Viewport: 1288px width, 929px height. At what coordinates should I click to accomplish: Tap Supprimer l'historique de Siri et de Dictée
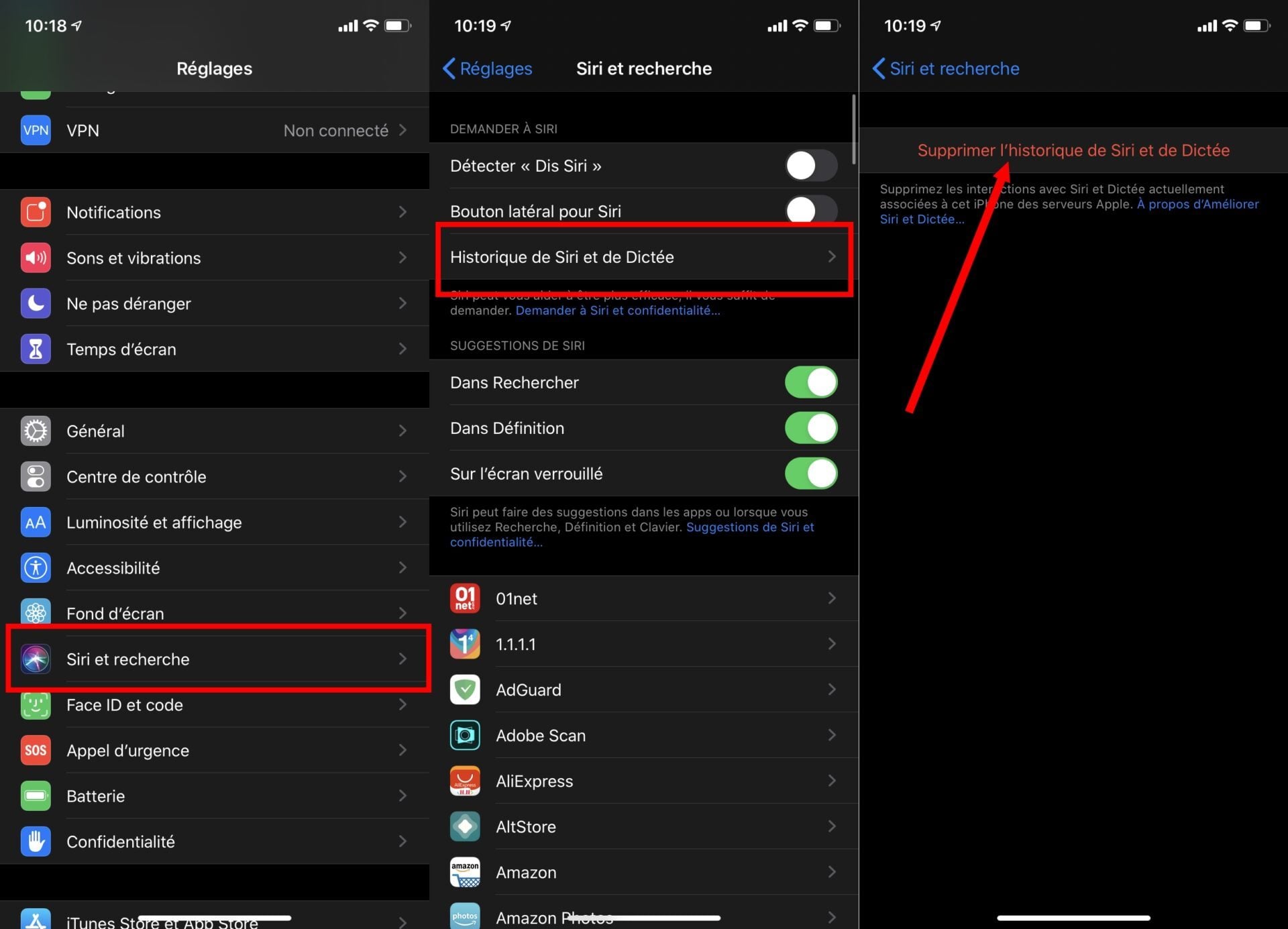tap(1073, 150)
